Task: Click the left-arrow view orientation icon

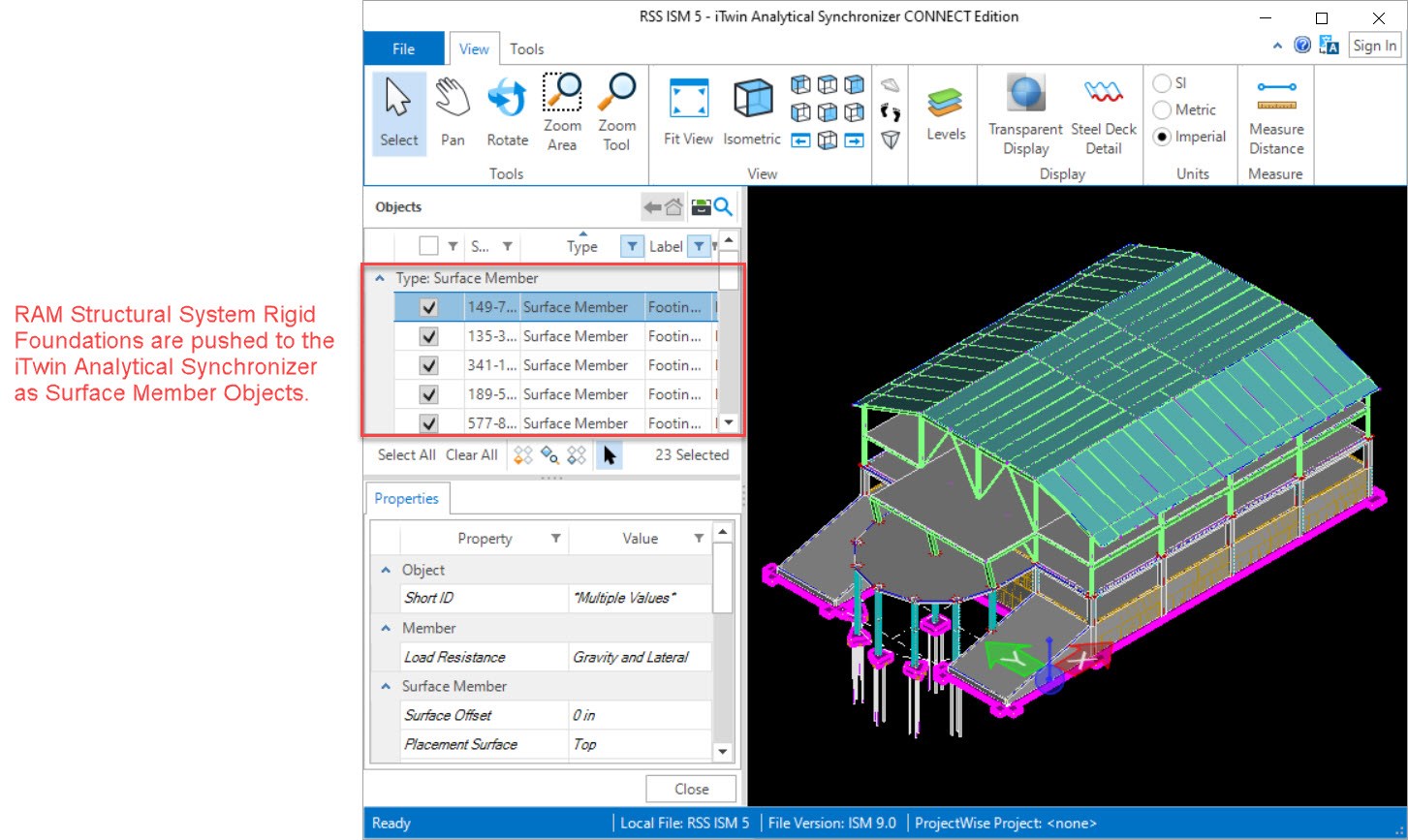Action: coord(800,140)
